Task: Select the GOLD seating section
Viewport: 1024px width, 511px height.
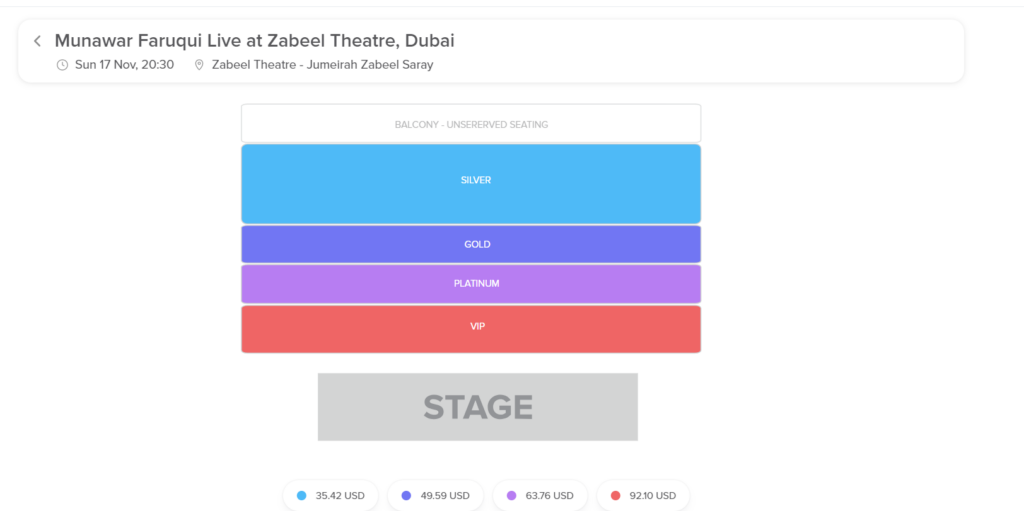Action: (471, 244)
